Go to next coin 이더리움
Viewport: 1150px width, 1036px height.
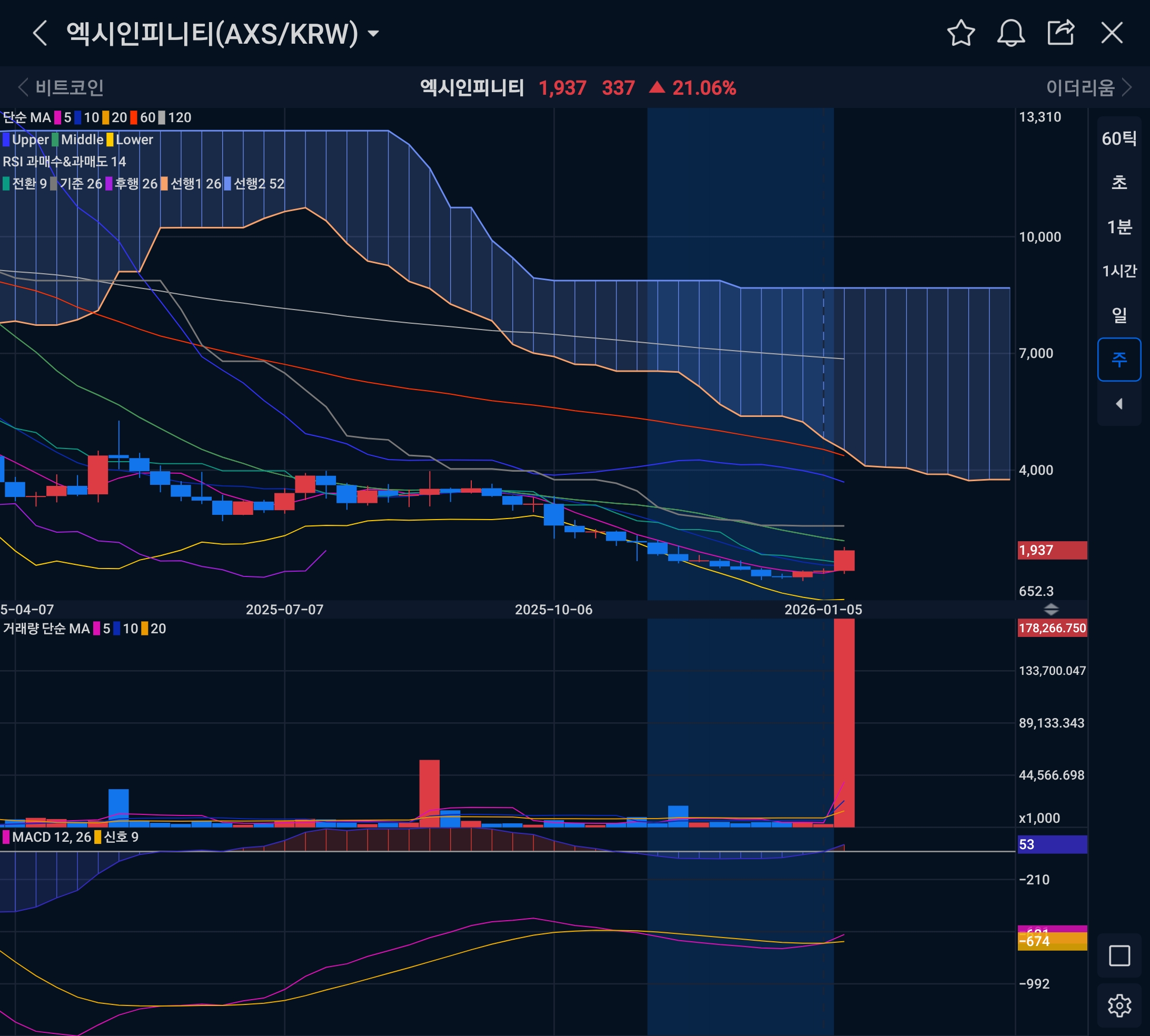pyautogui.click(x=1088, y=88)
